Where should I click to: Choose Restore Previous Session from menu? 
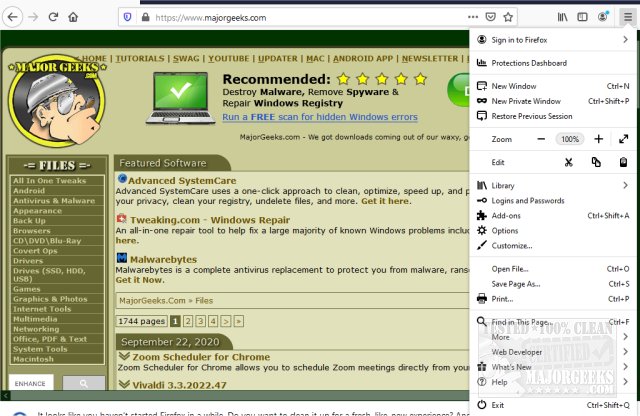click(533, 116)
